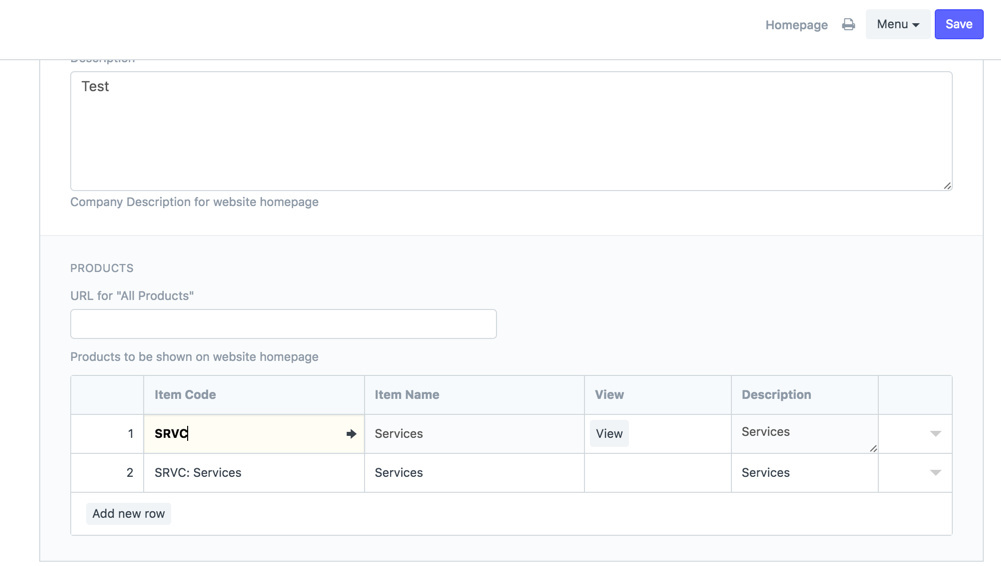Screen dimensions: 1001x566
Task: Click the Save button
Action: tap(959, 24)
